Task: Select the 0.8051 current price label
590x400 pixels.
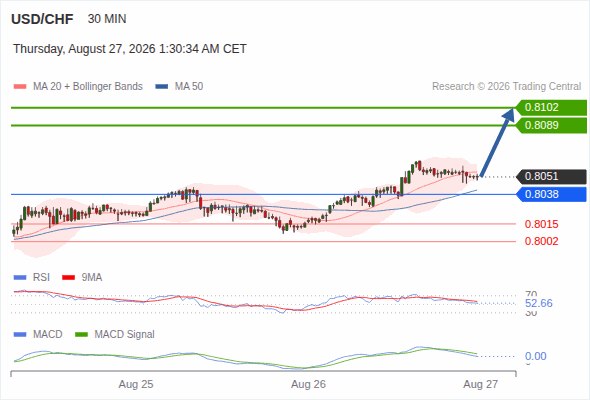Action: point(551,176)
